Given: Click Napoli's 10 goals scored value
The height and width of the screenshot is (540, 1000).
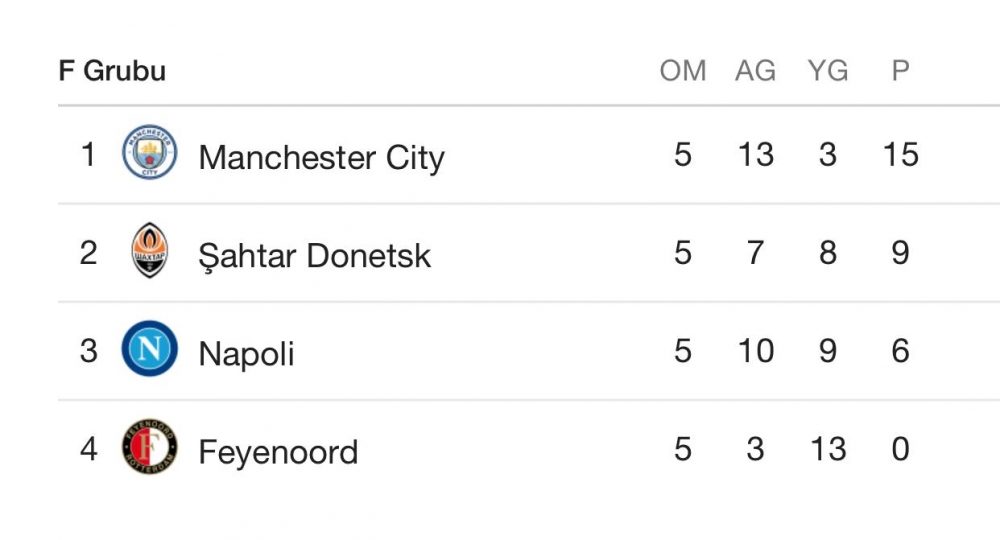Looking at the screenshot, I should tap(755, 351).
